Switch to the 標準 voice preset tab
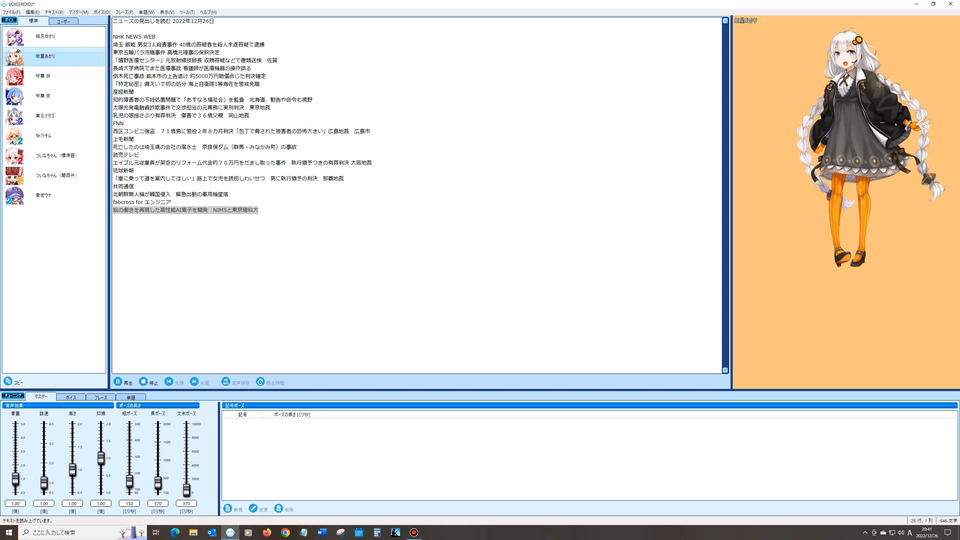960x540 pixels. click(34, 21)
